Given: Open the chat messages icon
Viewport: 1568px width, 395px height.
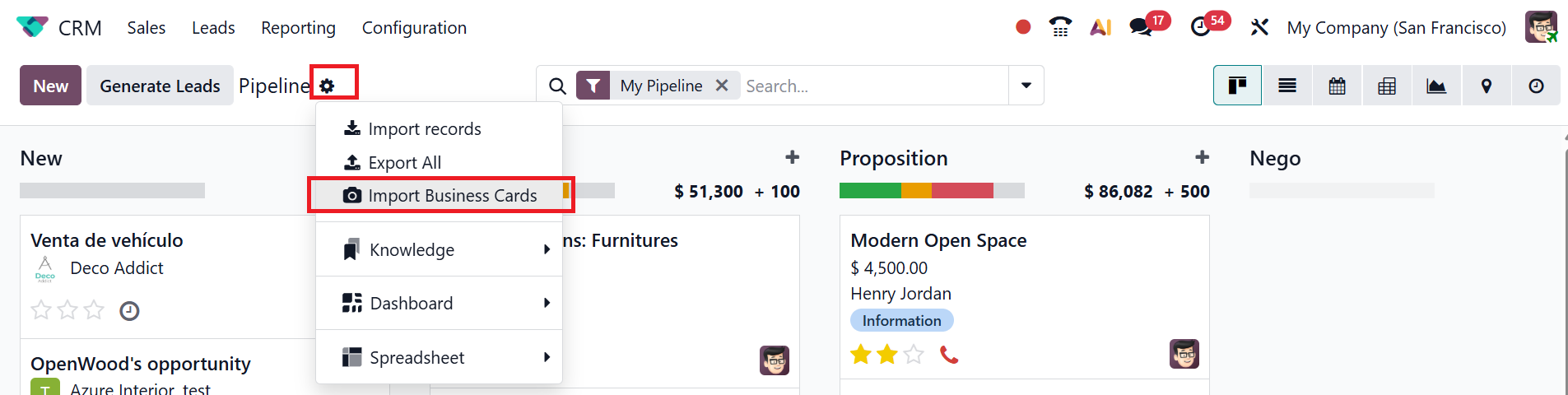Looking at the screenshot, I should (x=1141, y=27).
